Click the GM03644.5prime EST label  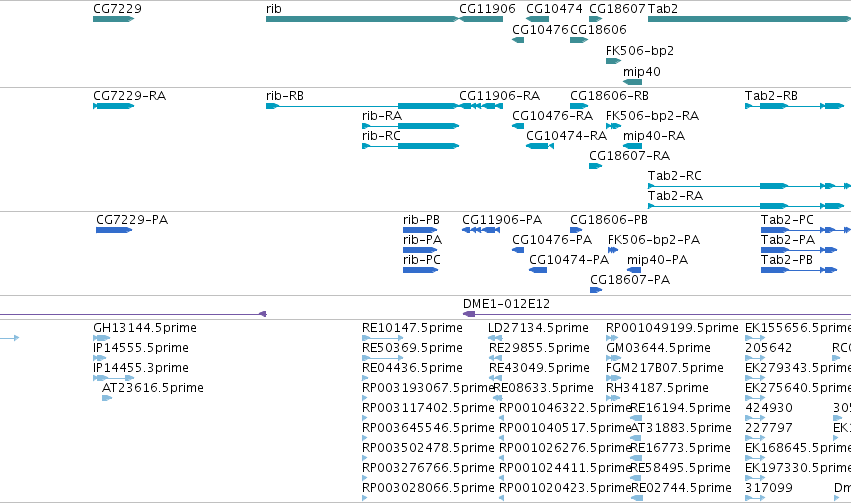pyautogui.click(x=658, y=348)
